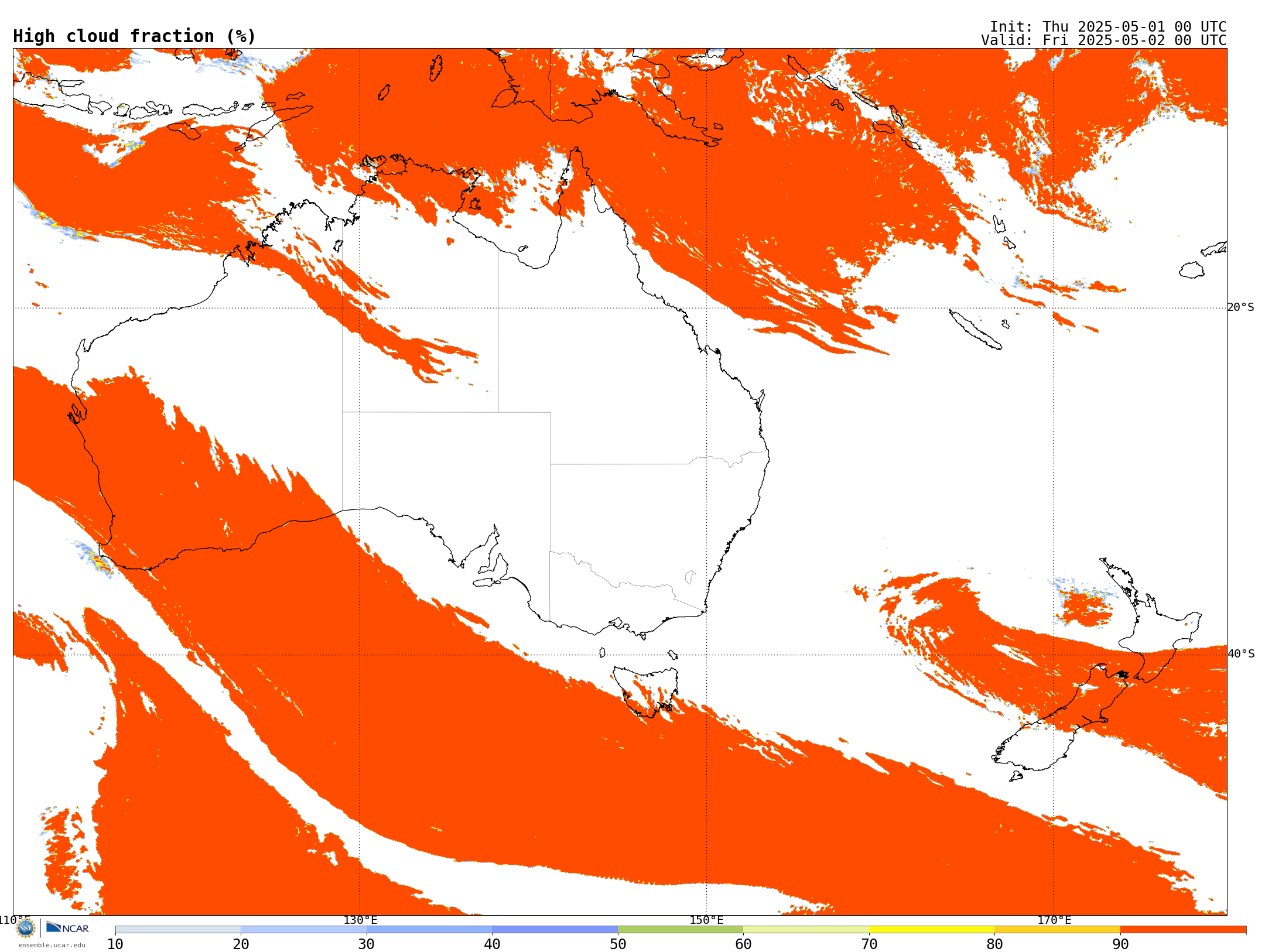Pick the 30-40 medium blue colorbar segment
The width and height of the screenshot is (1265, 952).
coord(429,930)
